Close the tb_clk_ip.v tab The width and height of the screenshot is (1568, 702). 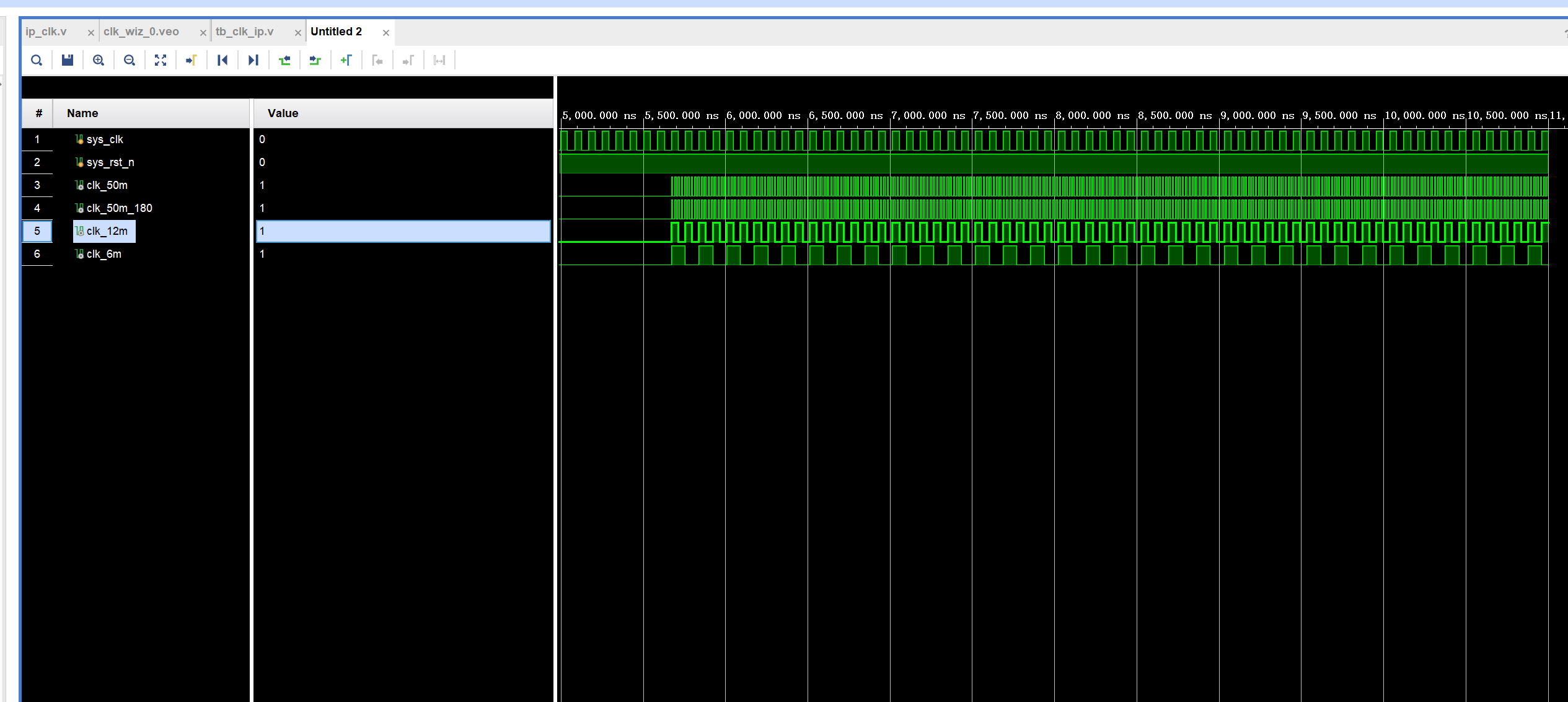click(x=297, y=32)
